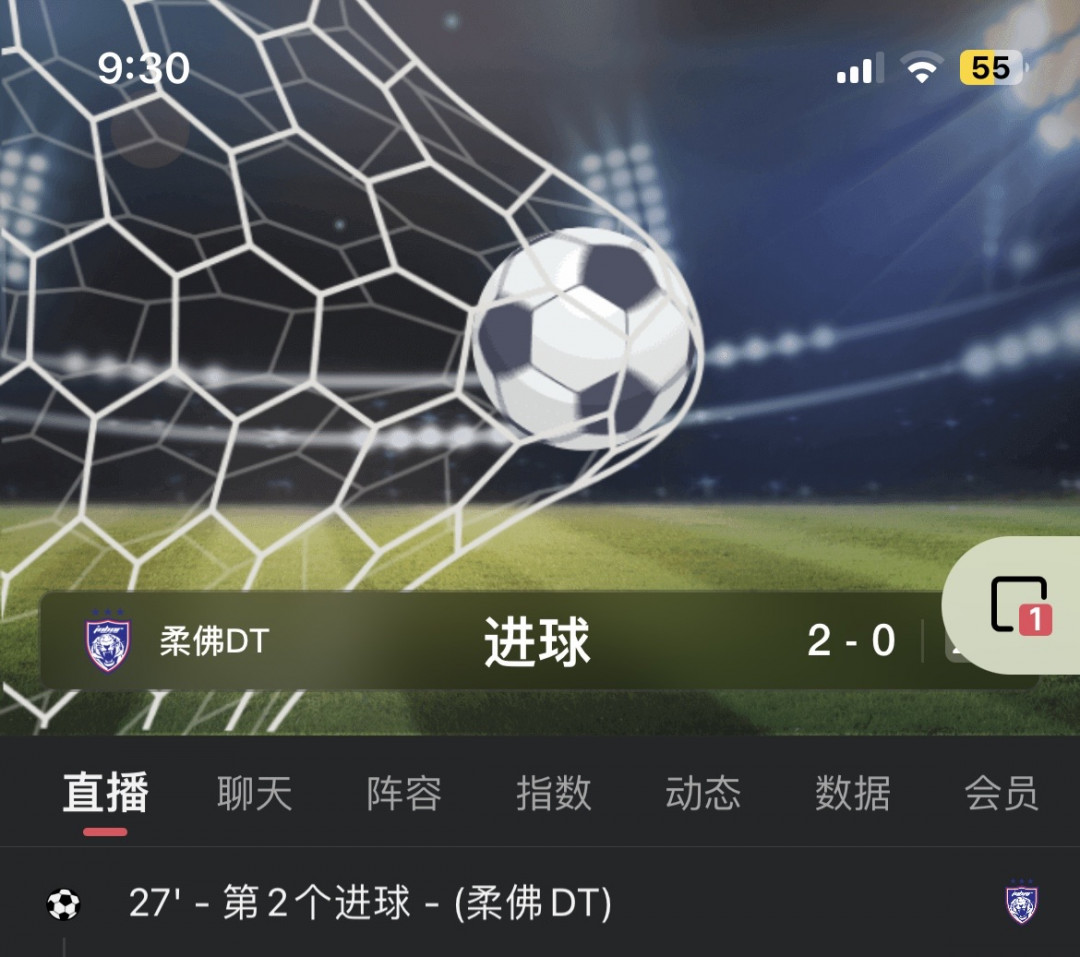1080x957 pixels.
Task: Open the 27' 第2个进球 event row
Action: [540, 903]
